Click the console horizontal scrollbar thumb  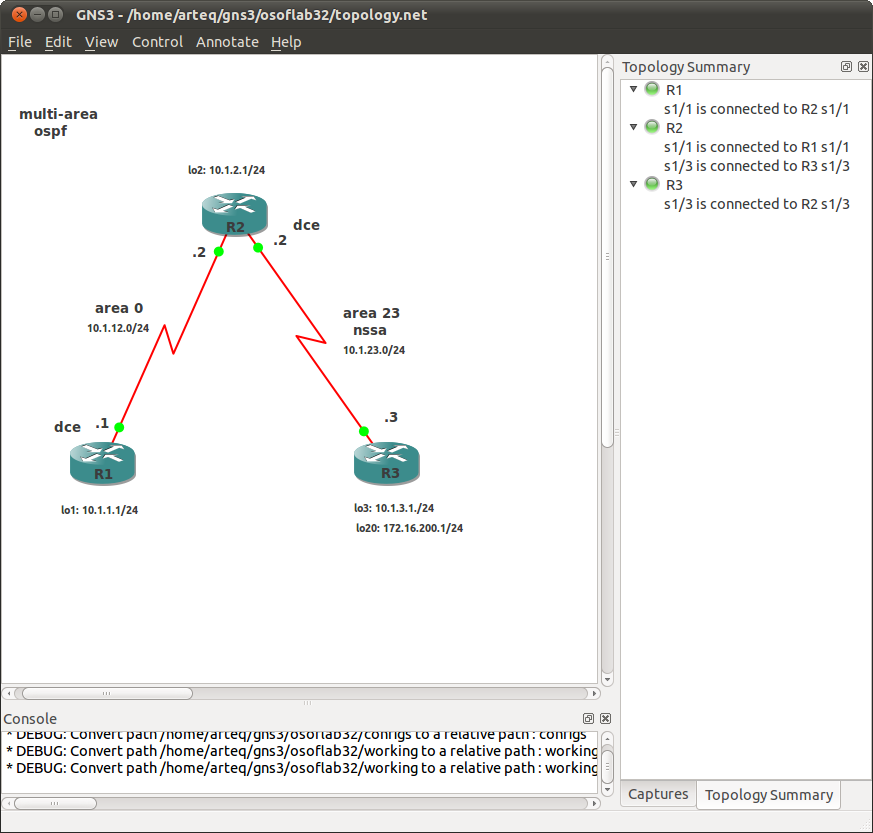(55, 803)
